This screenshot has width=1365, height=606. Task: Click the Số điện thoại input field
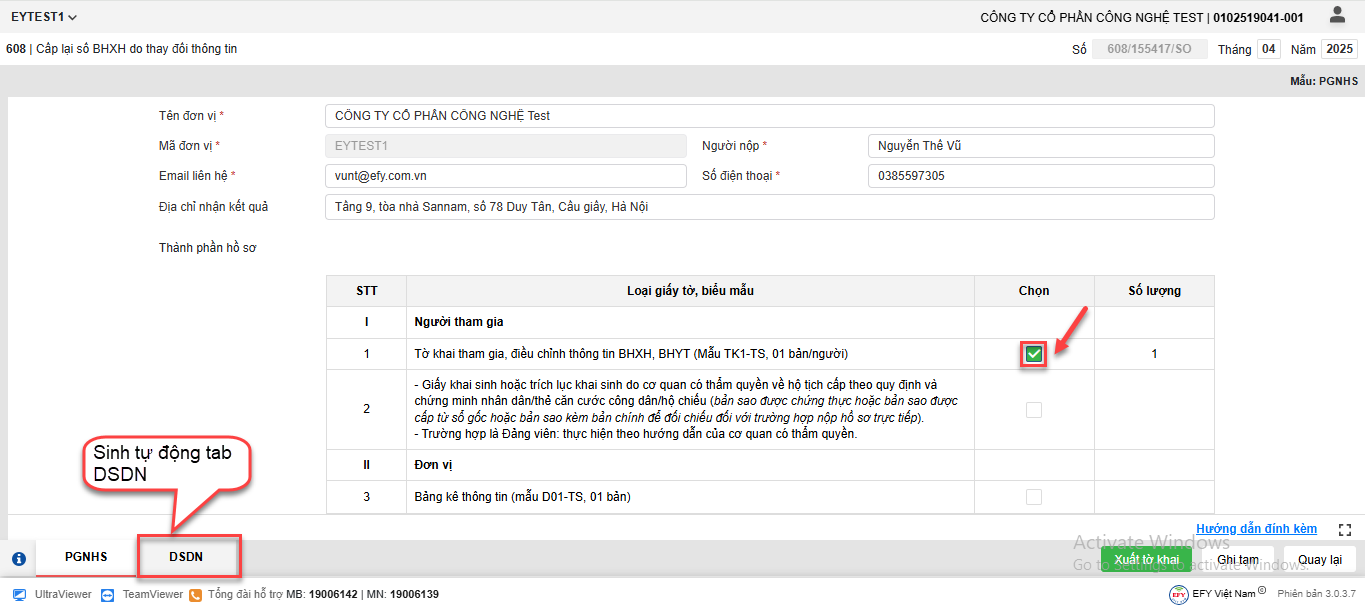point(1040,176)
